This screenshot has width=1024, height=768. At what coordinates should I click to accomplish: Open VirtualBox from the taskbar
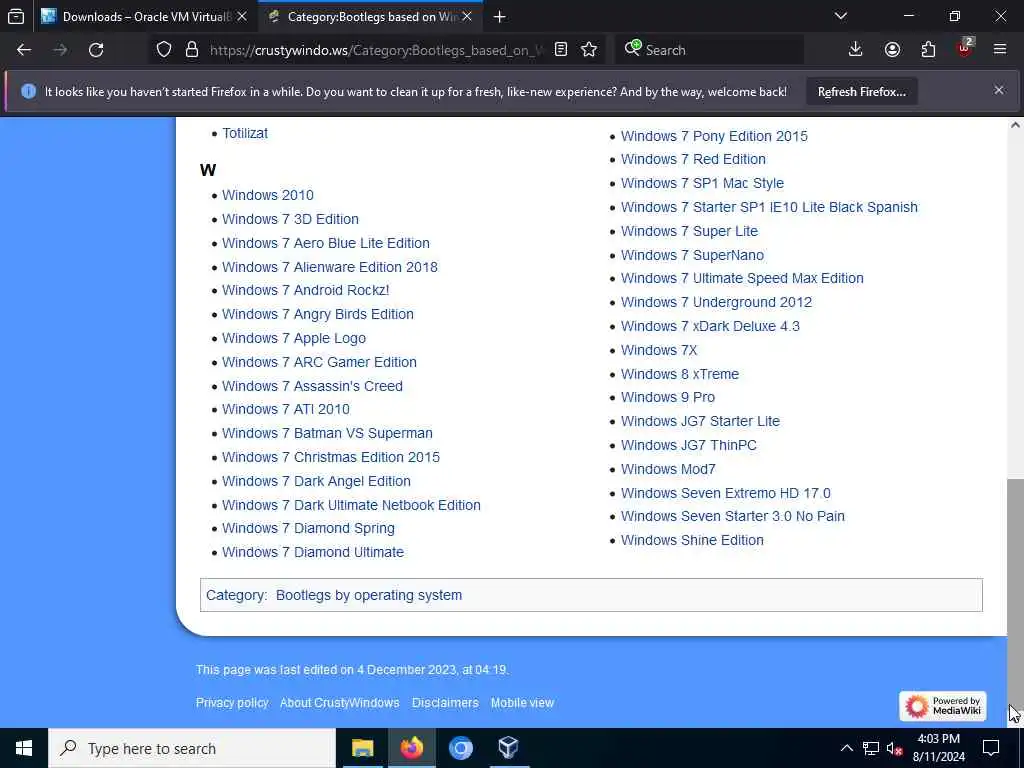pyautogui.click(x=509, y=748)
